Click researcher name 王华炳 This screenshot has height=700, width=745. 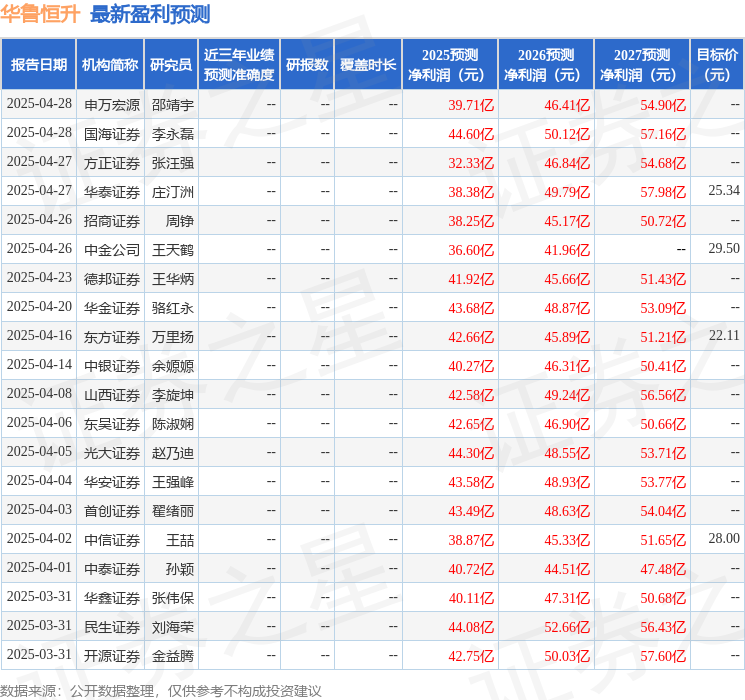[x=173, y=279]
